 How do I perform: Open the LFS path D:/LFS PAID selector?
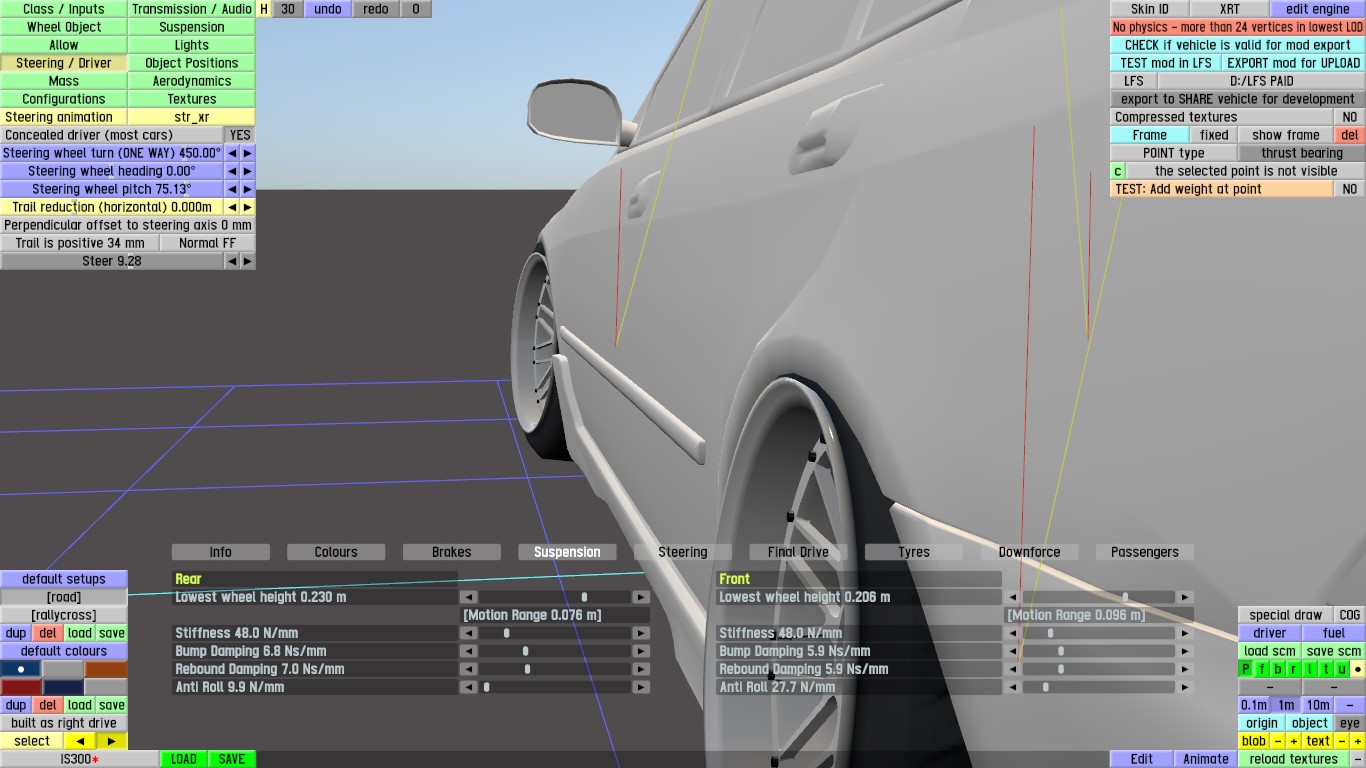click(1262, 81)
